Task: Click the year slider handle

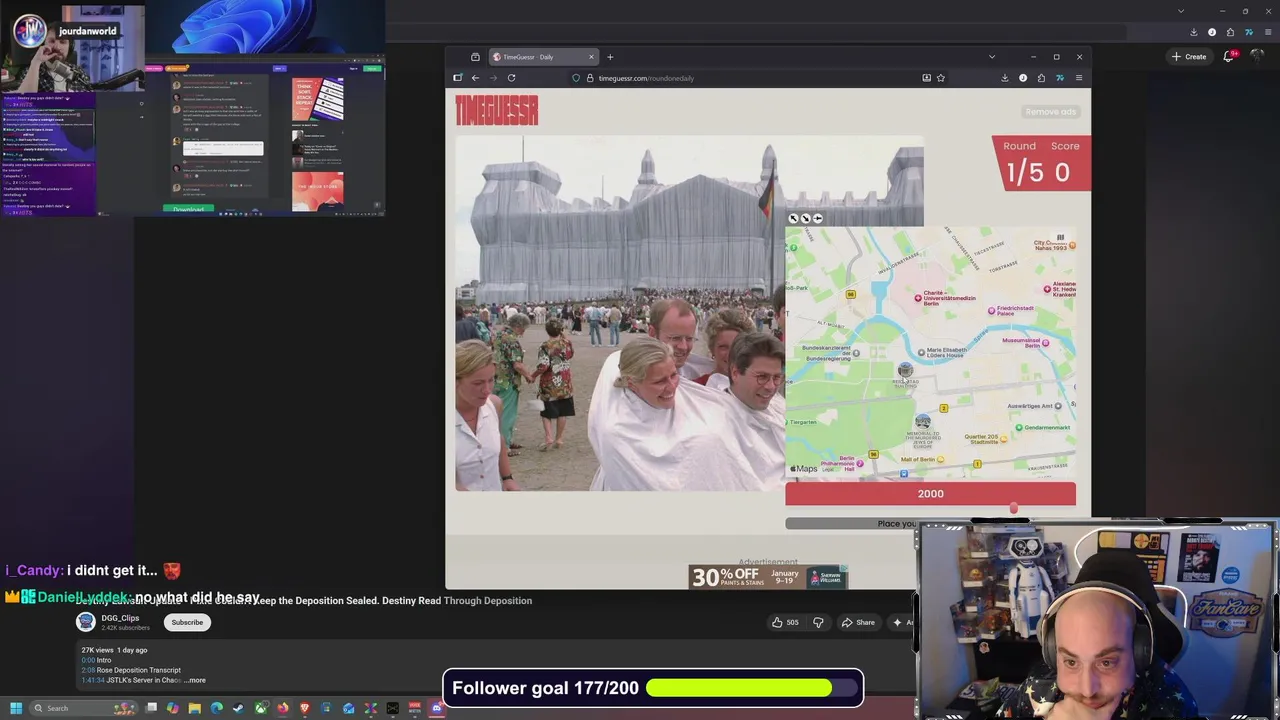Action: pos(1013,509)
